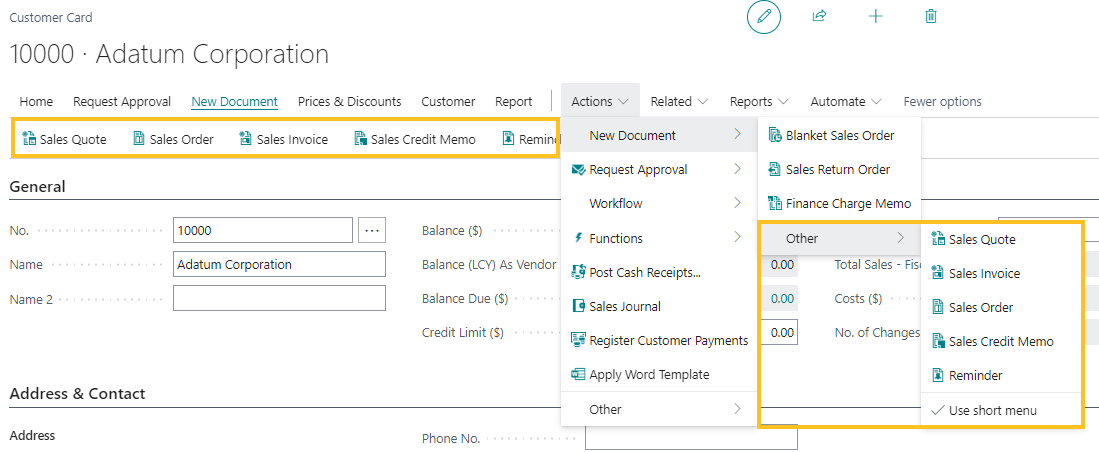1099x452 pixels.
Task: Switch to the Prices & Discounts tab
Action: 349,101
